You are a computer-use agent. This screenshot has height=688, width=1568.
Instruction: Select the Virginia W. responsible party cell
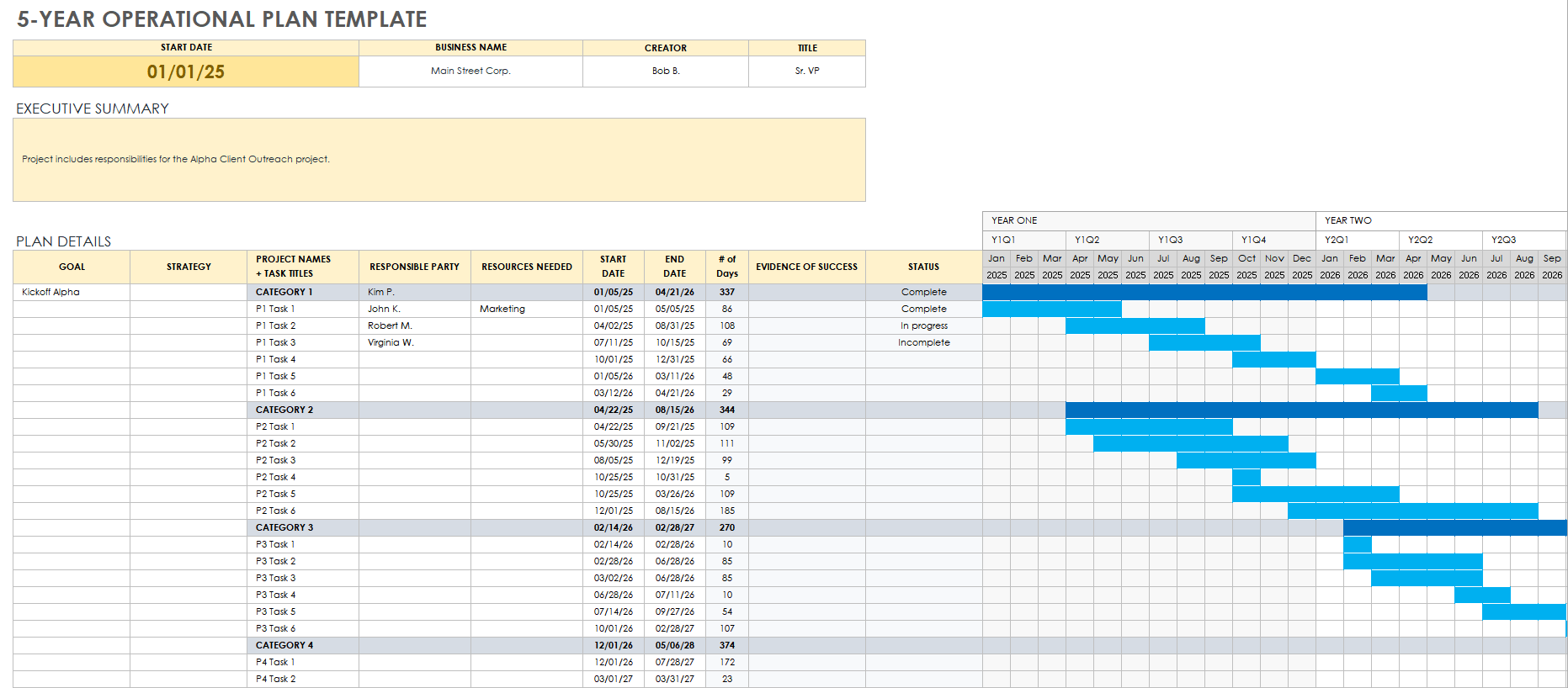(x=414, y=342)
